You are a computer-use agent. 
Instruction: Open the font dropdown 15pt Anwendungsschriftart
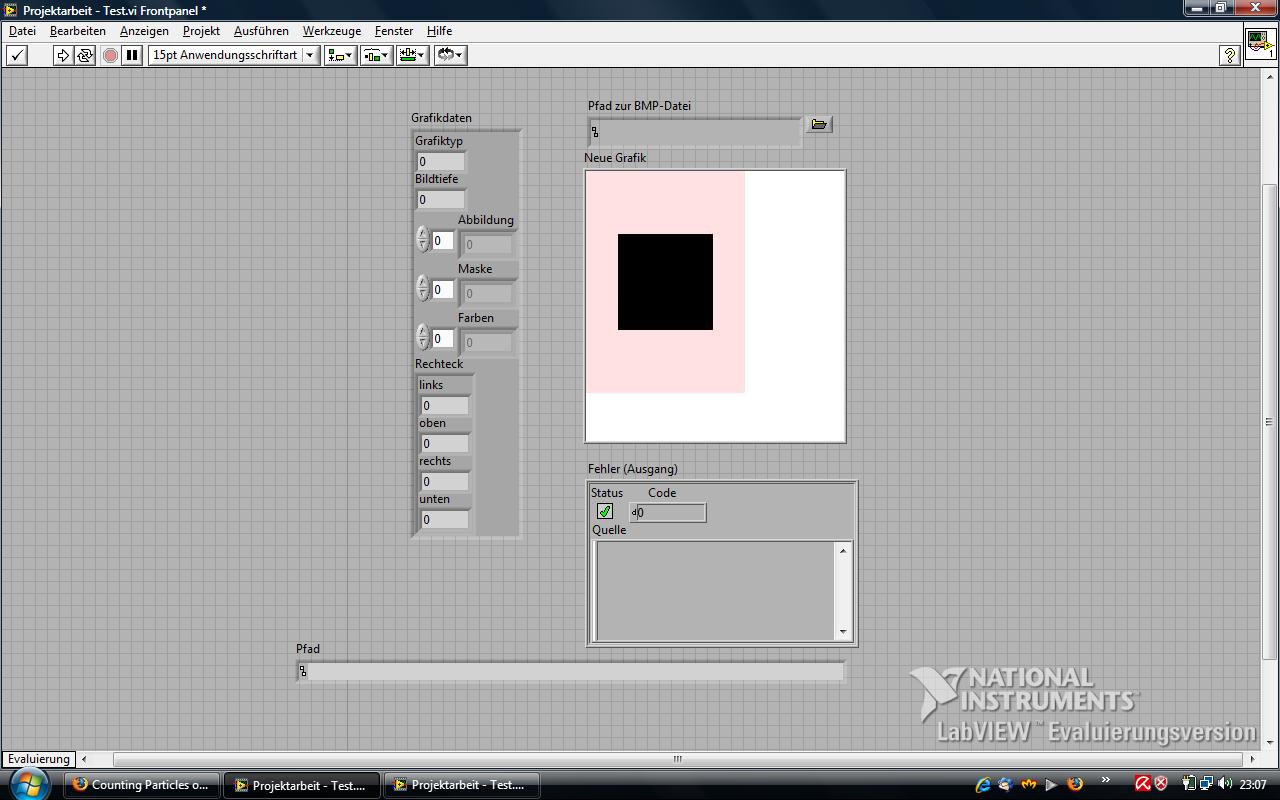234,56
